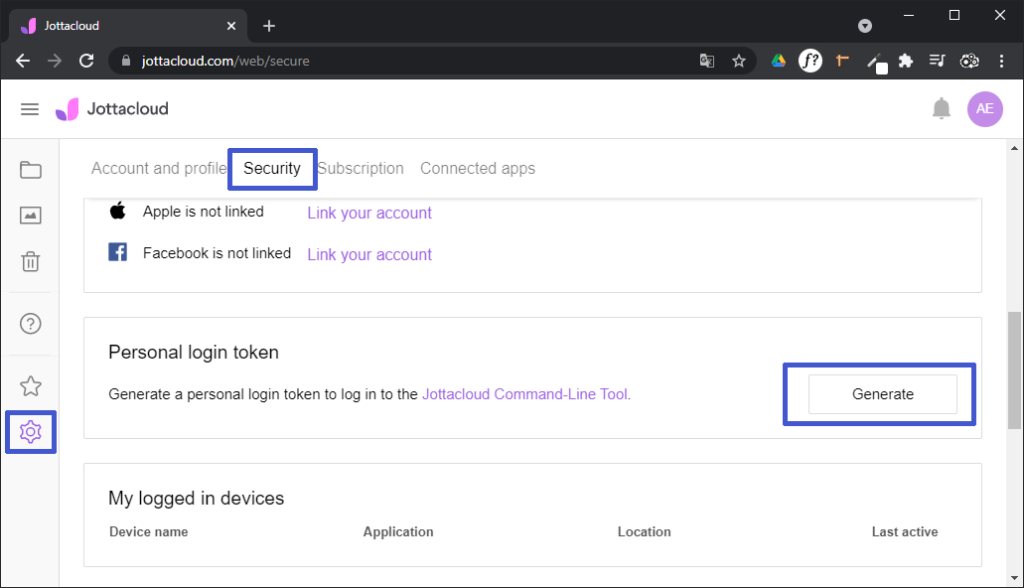Click the orange extension icon in toolbar
The image size is (1024, 588).
coord(842,61)
